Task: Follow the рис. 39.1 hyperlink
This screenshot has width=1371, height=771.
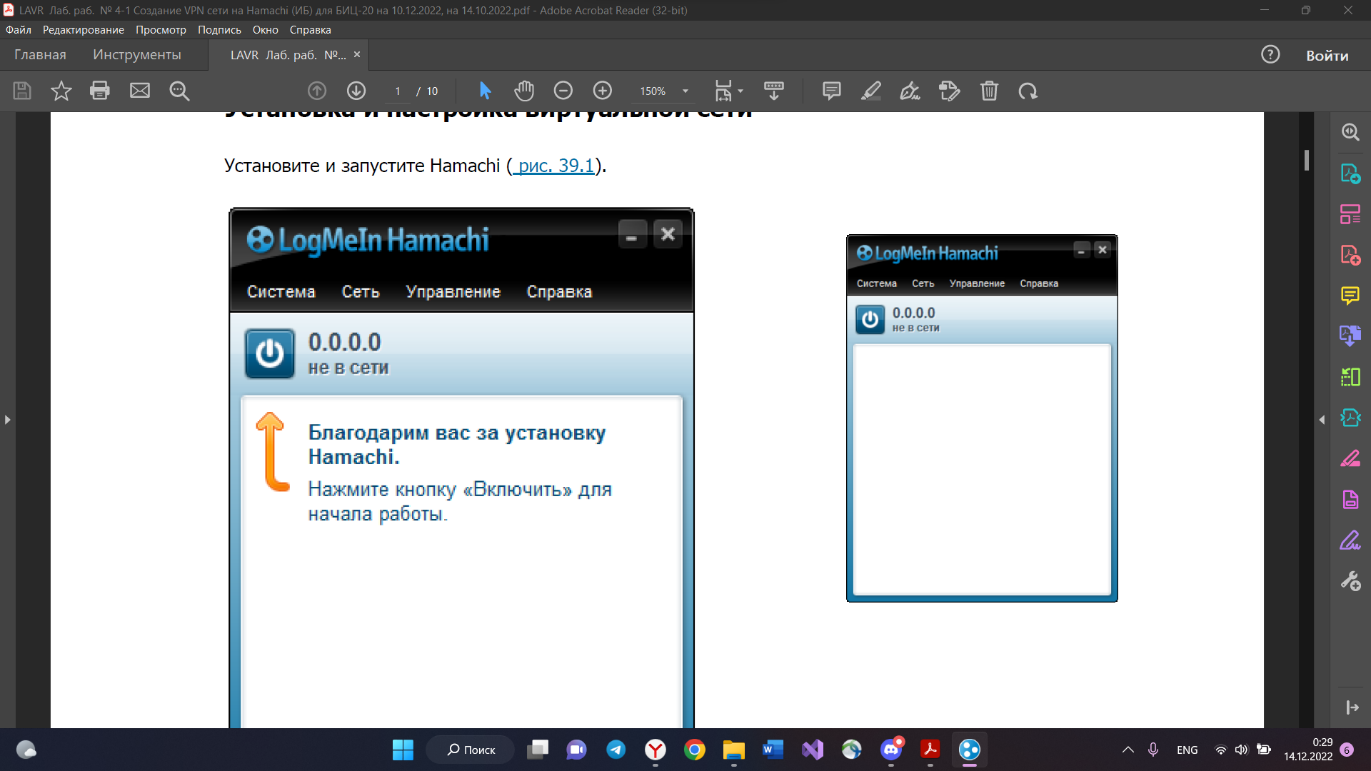Action: tap(554, 166)
